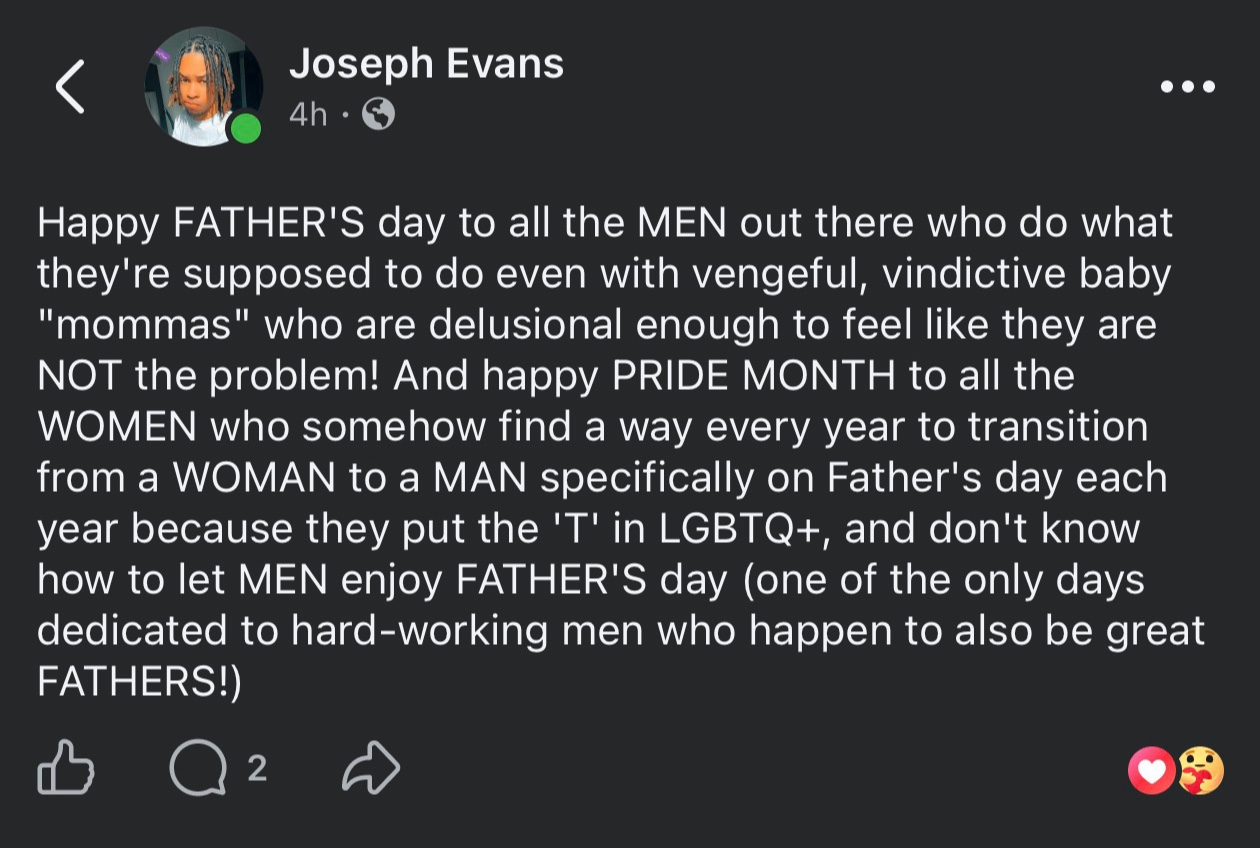View the red heart love reaction
The image size is (1260, 848).
[x=1152, y=770]
